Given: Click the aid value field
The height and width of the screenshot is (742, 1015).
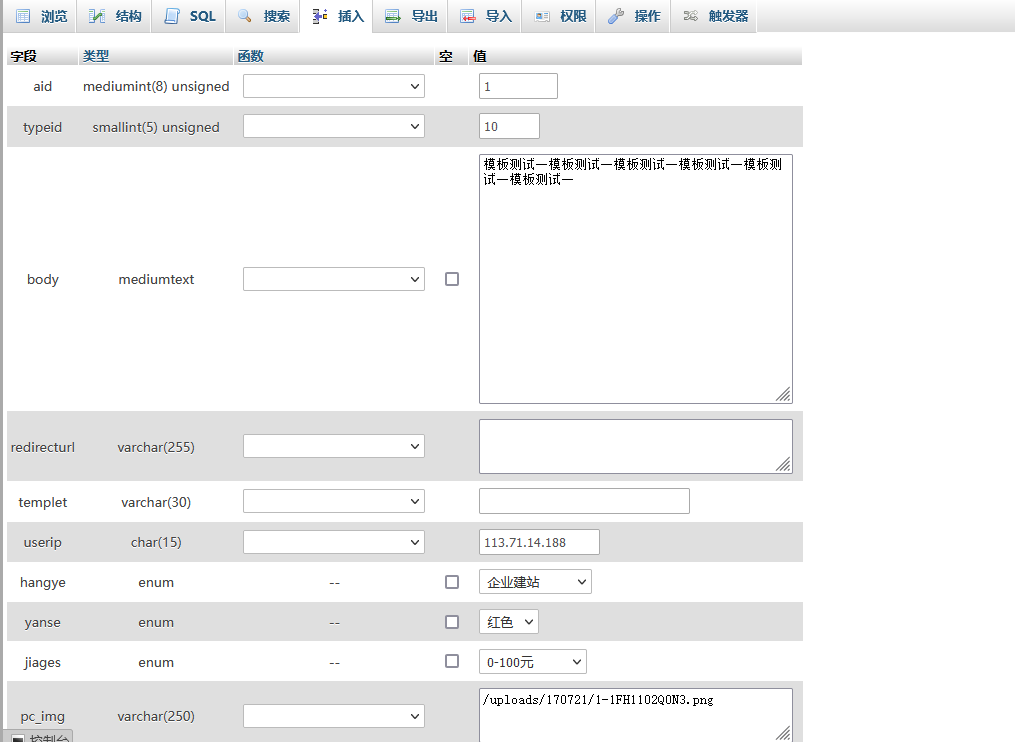Looking at the screenshot, I should tap(519, 86).
